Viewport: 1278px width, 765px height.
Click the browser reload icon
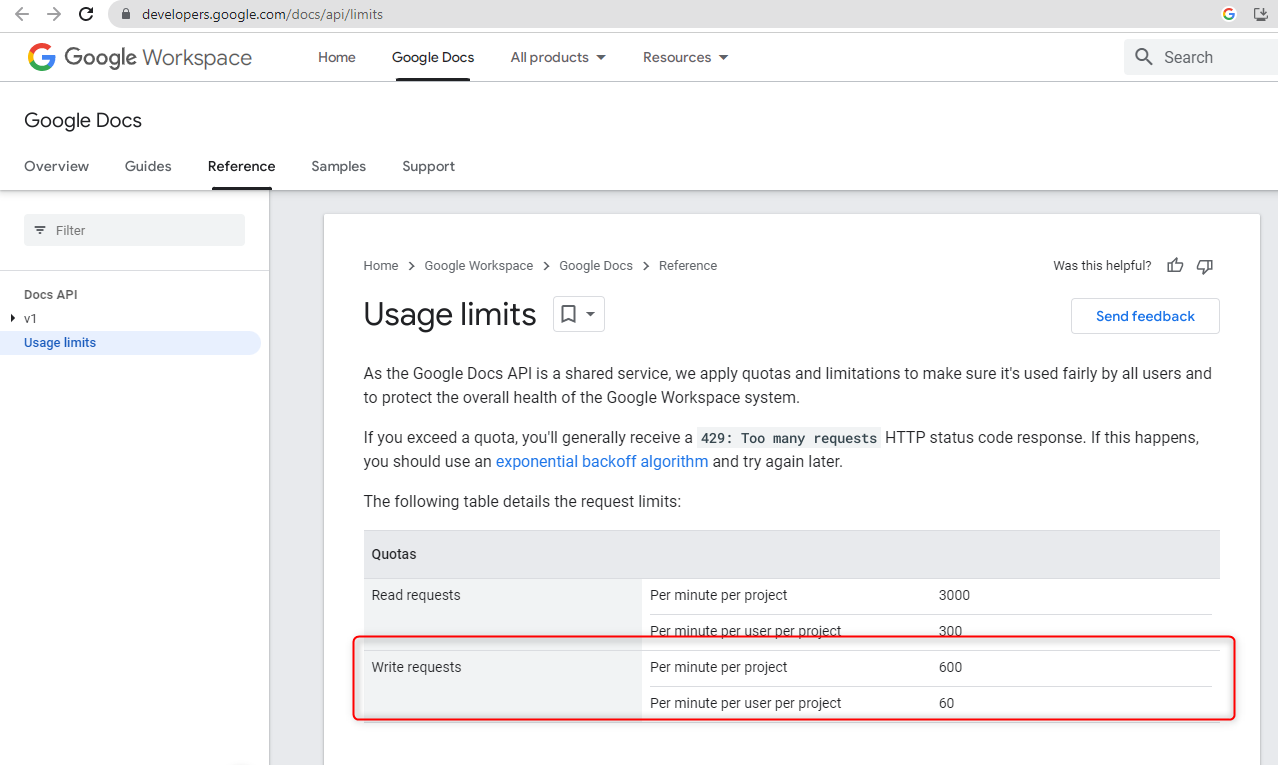tap(87, 14)
